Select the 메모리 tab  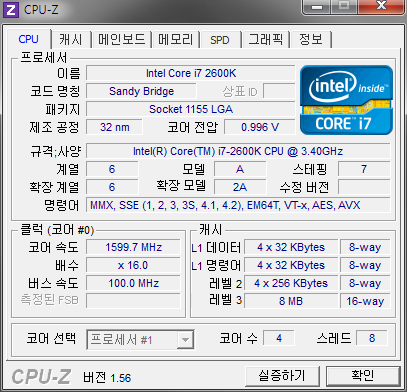[x=176, y=40]
